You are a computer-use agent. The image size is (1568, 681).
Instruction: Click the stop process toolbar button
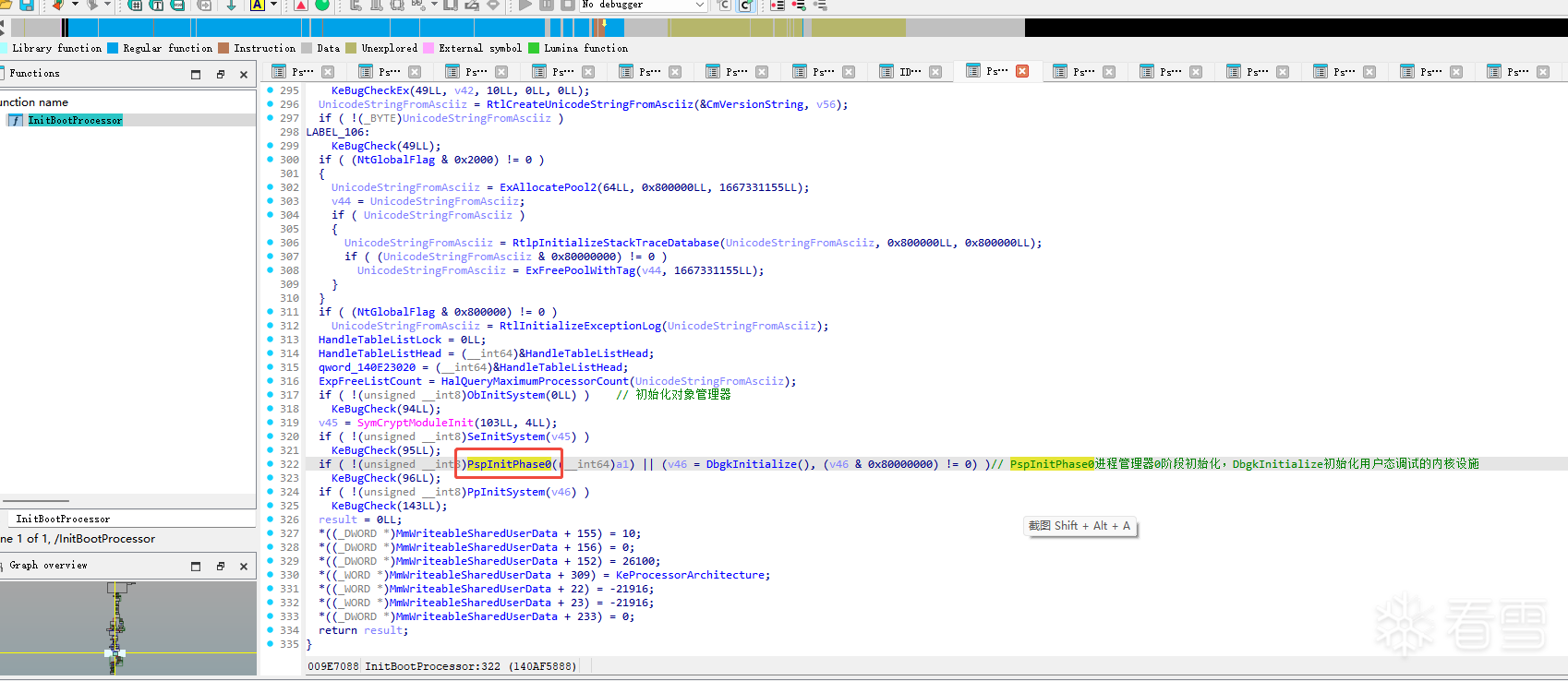[568, 5]
